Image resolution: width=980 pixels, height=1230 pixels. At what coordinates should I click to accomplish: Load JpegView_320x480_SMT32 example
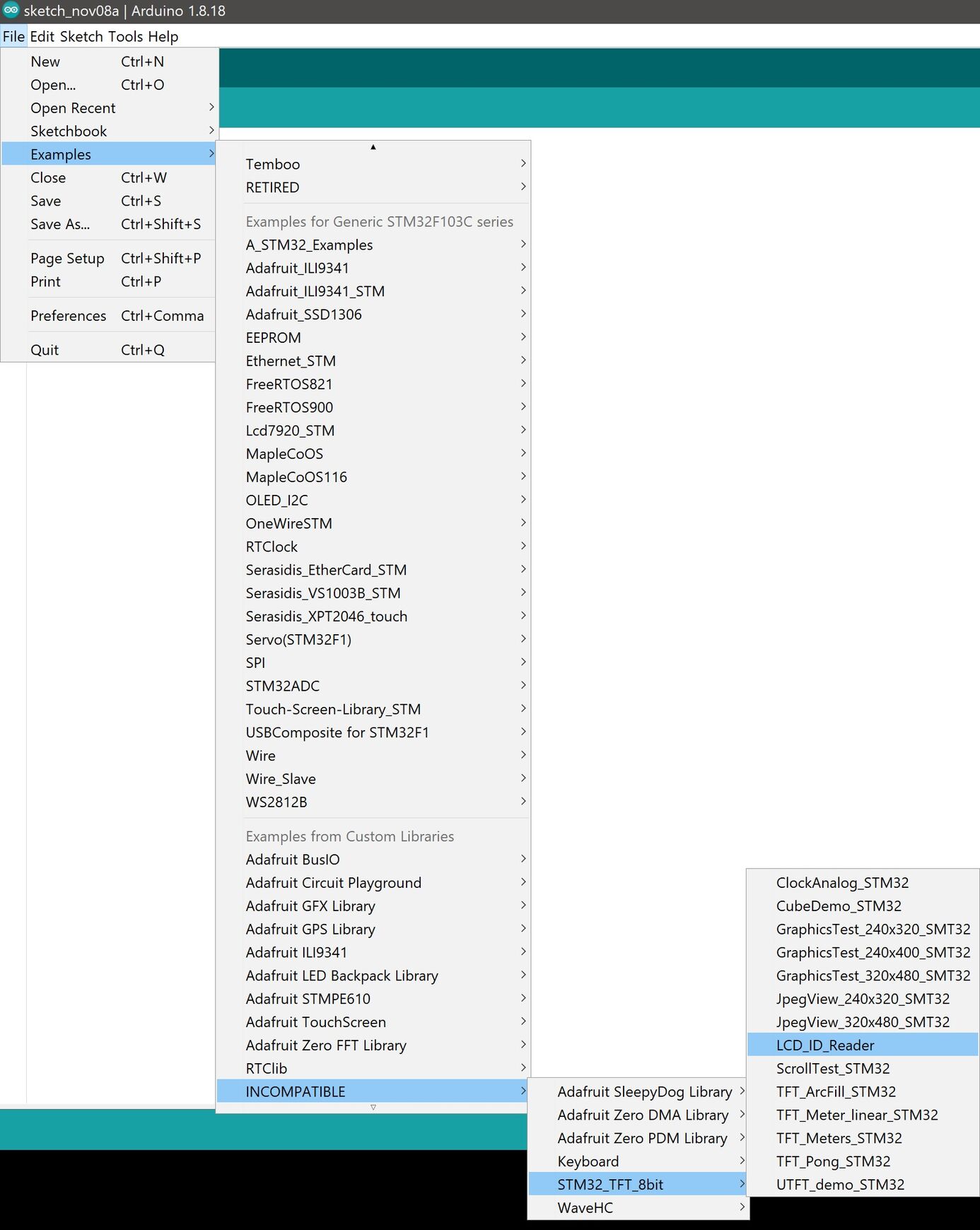[863, 1022]
